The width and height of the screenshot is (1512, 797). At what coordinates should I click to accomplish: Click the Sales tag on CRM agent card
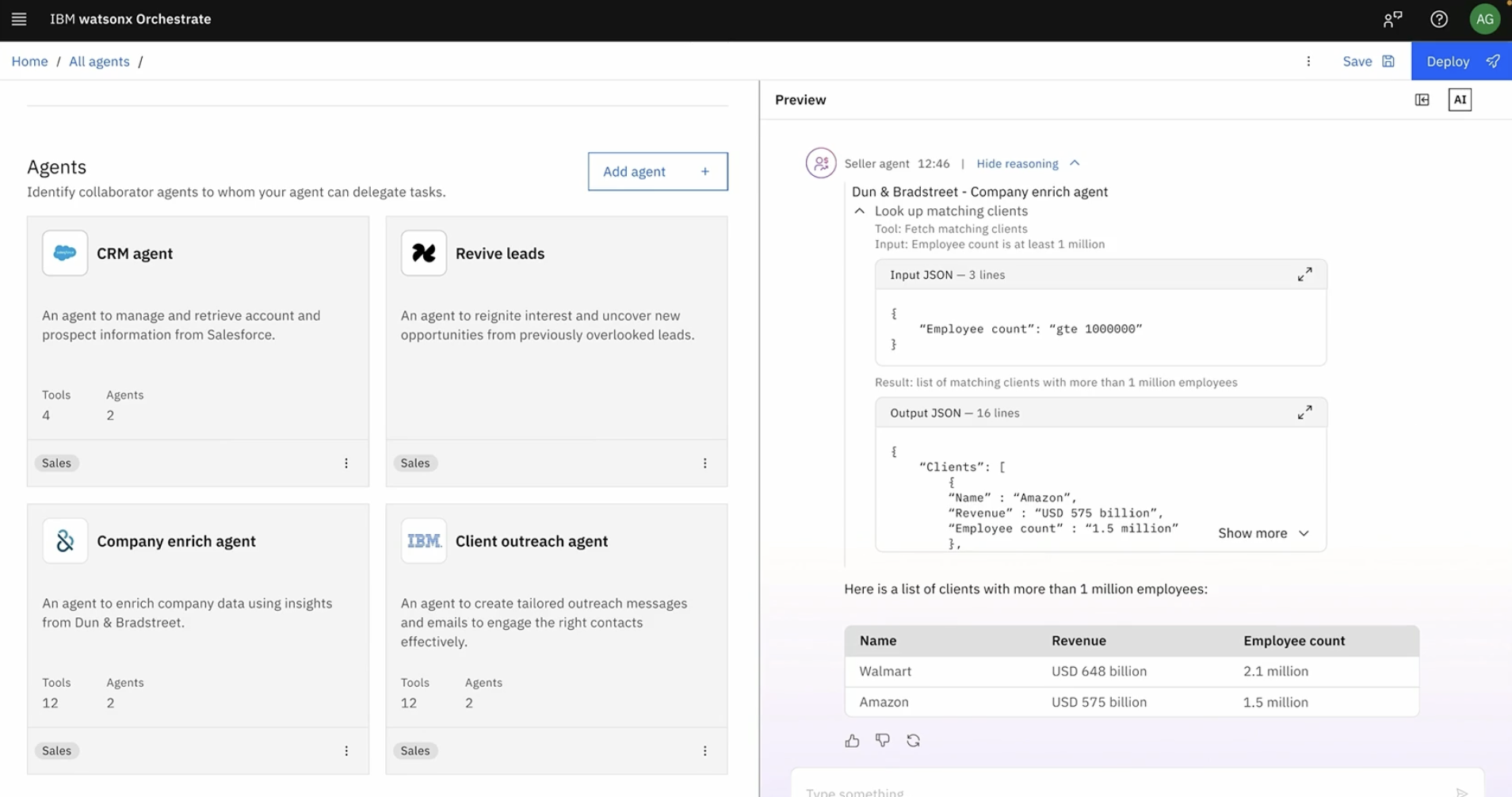[x=56, y=463]
